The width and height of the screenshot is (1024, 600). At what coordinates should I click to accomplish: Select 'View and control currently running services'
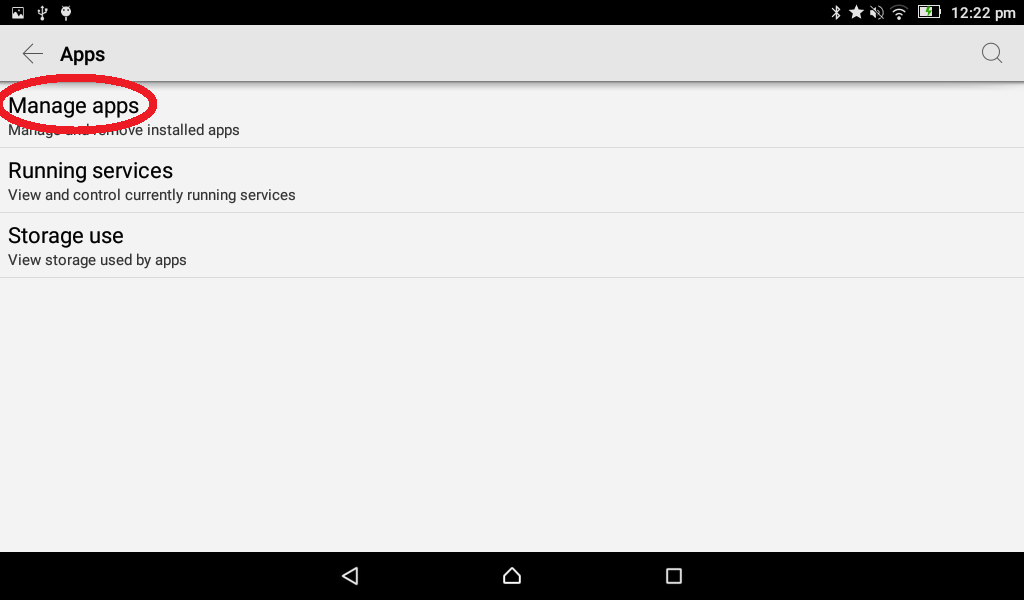click(152, 195)
